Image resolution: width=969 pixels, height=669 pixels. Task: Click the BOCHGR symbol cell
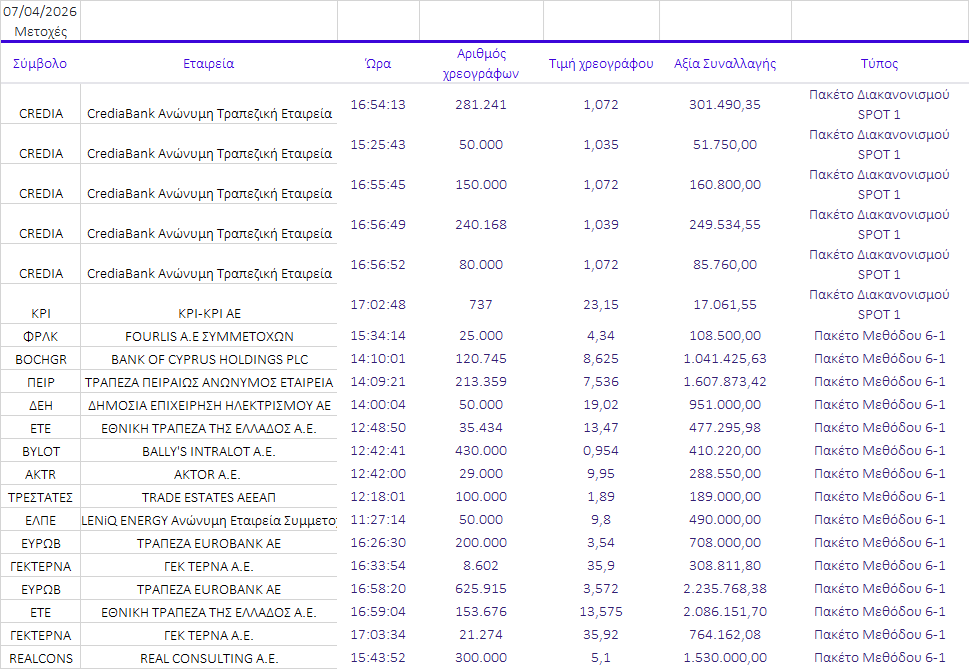[x=41, y=360]
